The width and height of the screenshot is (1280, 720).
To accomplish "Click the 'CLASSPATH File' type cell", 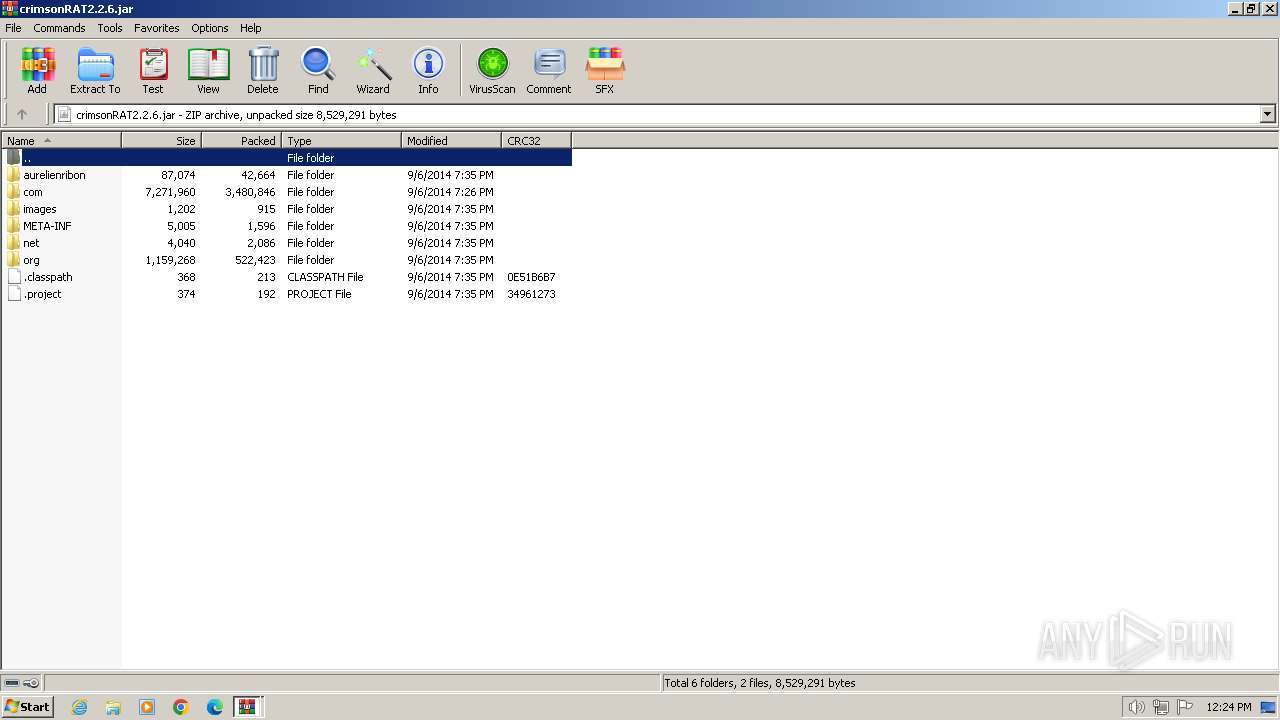I will (x=325, y=277).
